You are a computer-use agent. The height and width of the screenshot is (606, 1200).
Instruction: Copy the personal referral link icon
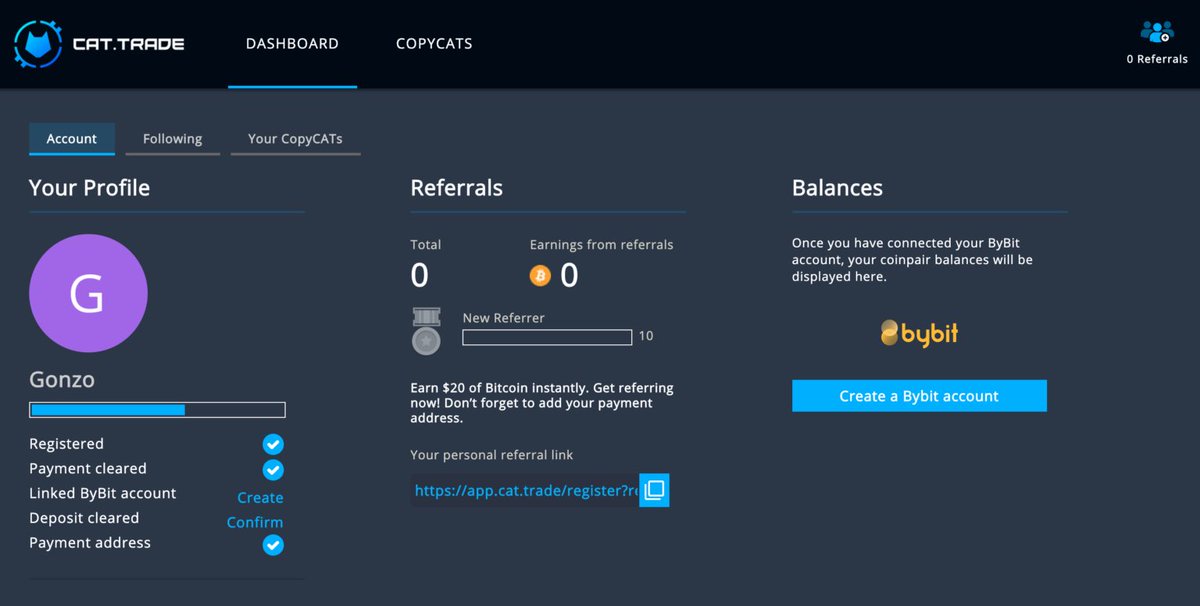pyautogui.click(x=654, y=490)
